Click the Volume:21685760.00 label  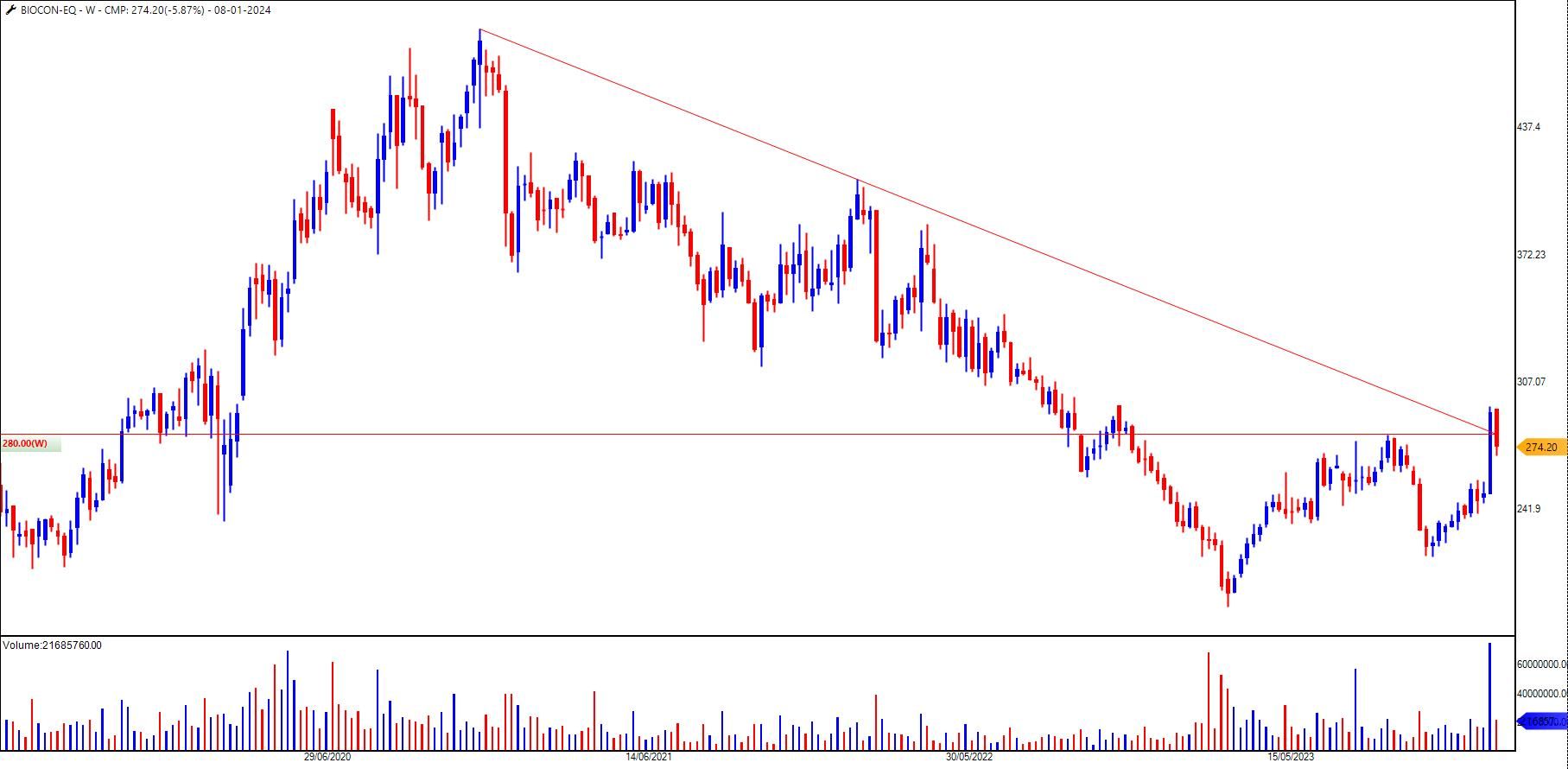[x=52, y=645]
